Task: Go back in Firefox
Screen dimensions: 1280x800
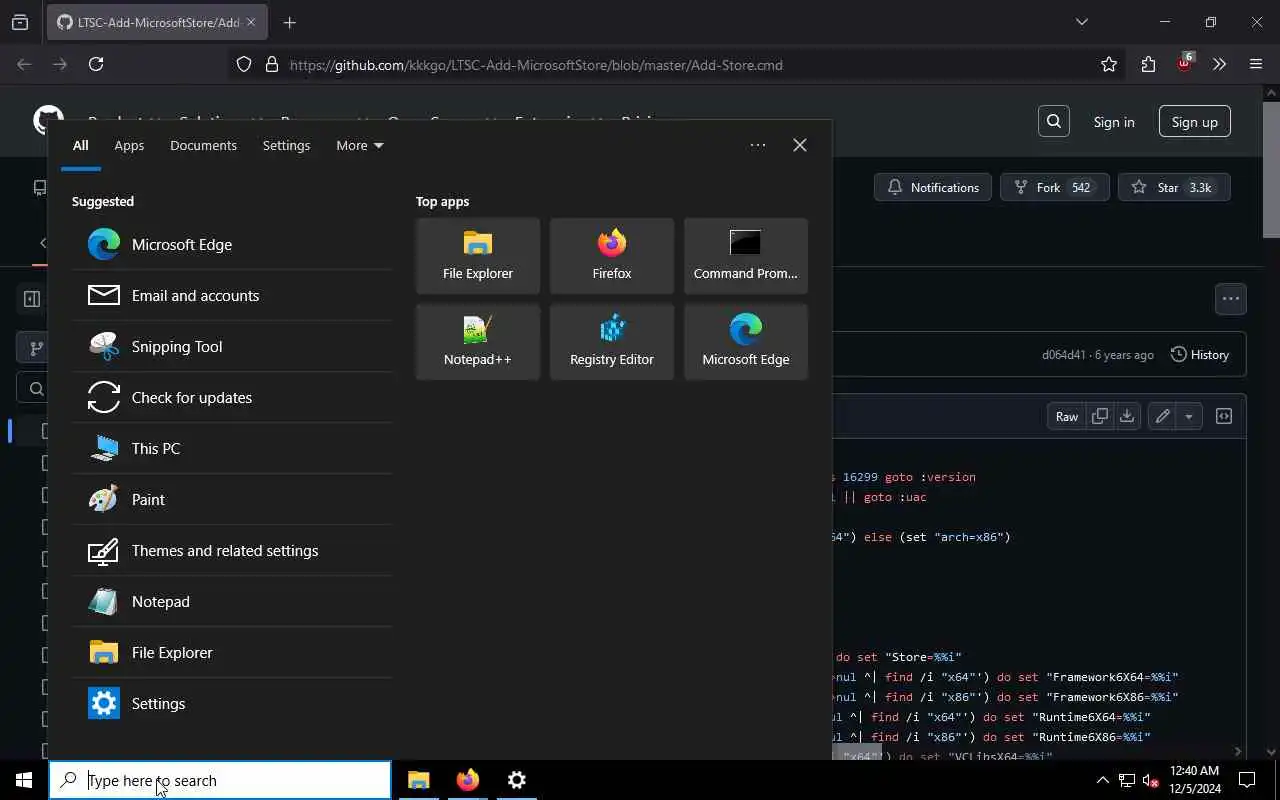Action: coord(24,64)
